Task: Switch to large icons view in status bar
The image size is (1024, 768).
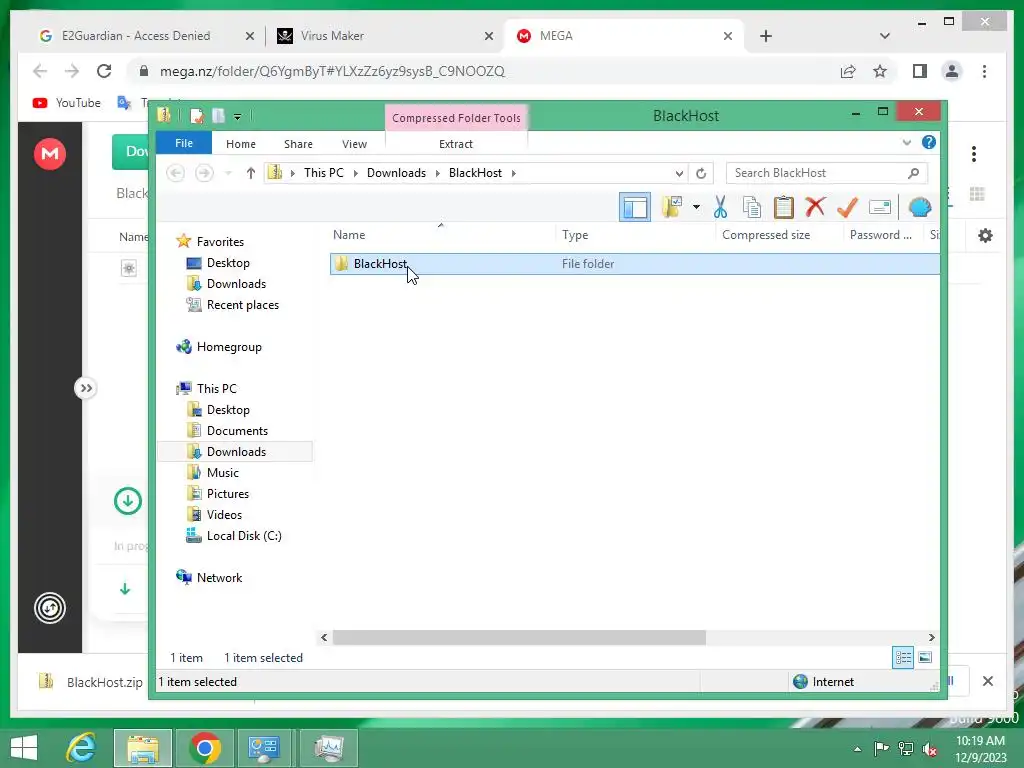Action: click(925, 658)
